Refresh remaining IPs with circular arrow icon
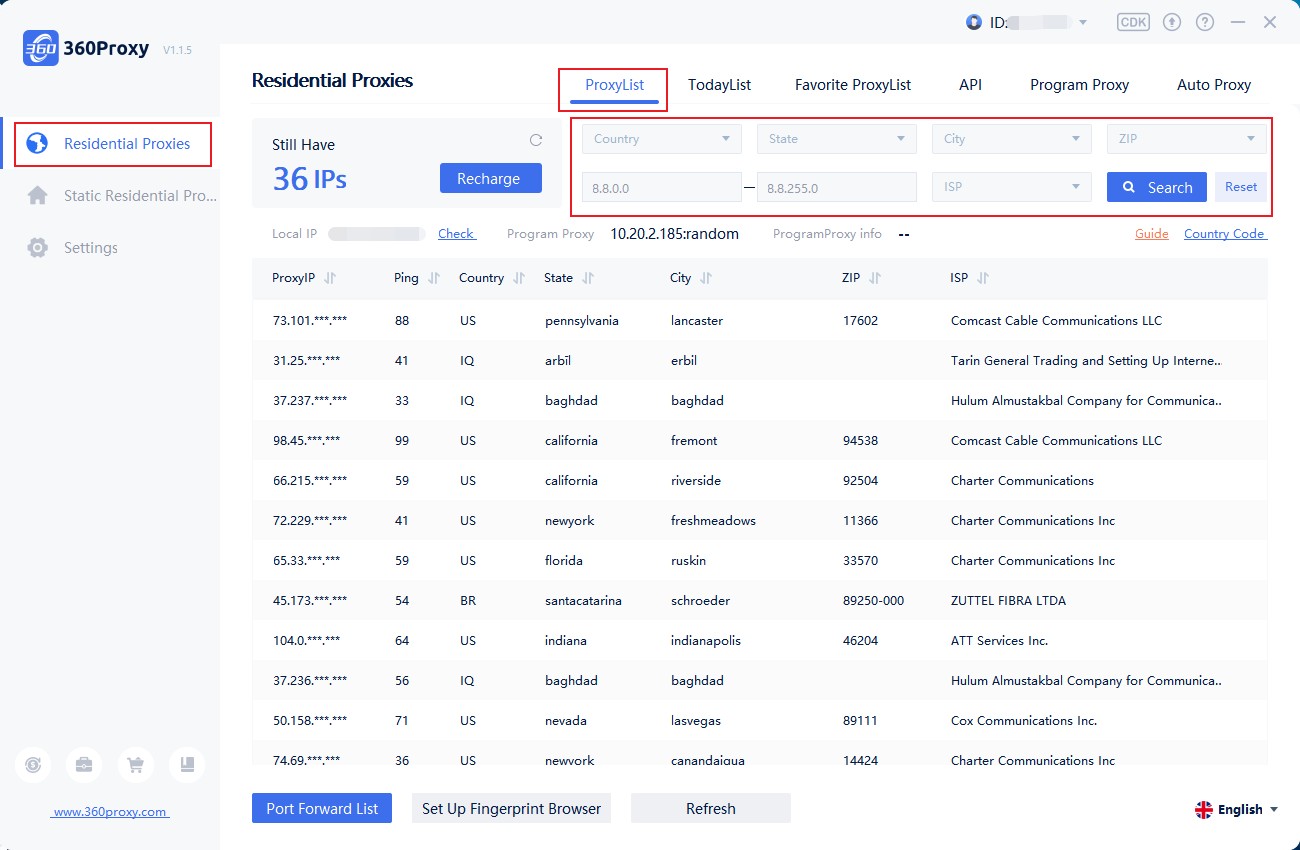The width and height of the screenshot is (1300, 850). (x=536, y=141)
